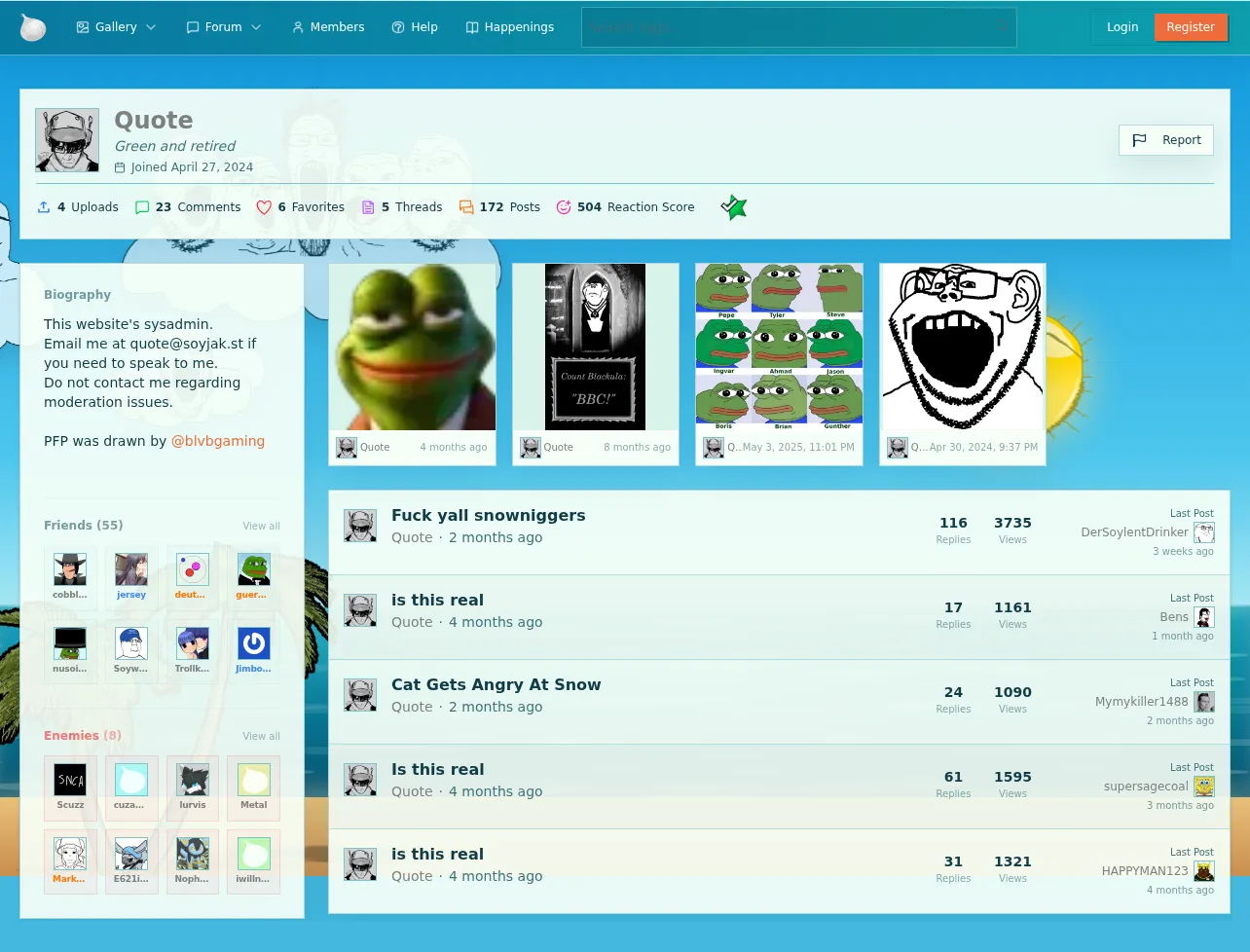Open the 'is this real' thread with 17 replies
This screenshot has width=1250, height=952.
[x=437, y=601]
